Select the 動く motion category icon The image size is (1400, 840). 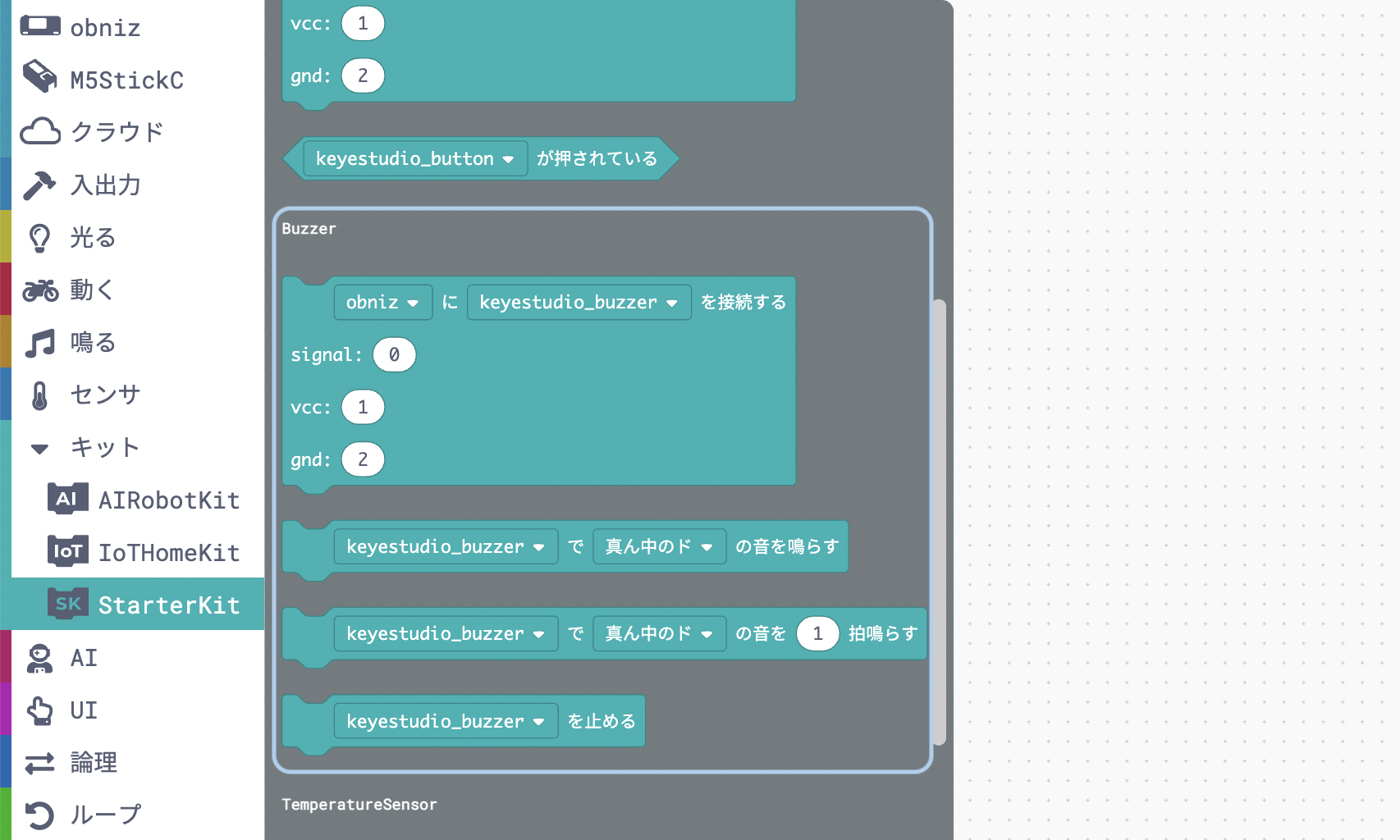click(39, 289)
